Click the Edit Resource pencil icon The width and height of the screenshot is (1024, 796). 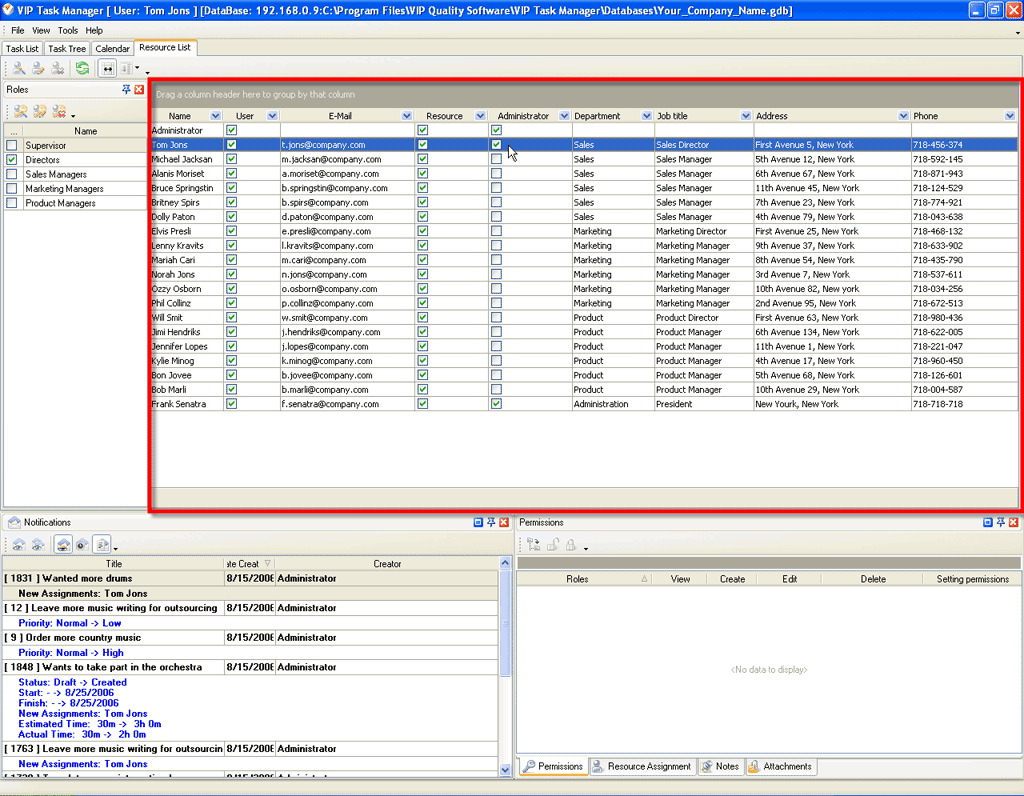tap(38, 69)
